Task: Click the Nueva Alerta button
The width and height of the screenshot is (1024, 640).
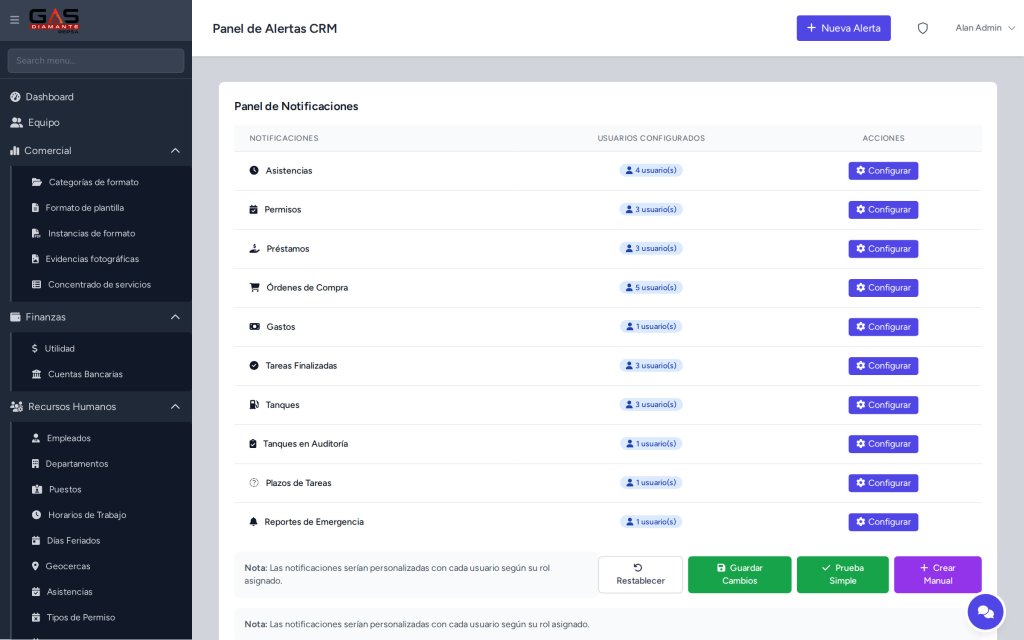Action: point(843,28)
